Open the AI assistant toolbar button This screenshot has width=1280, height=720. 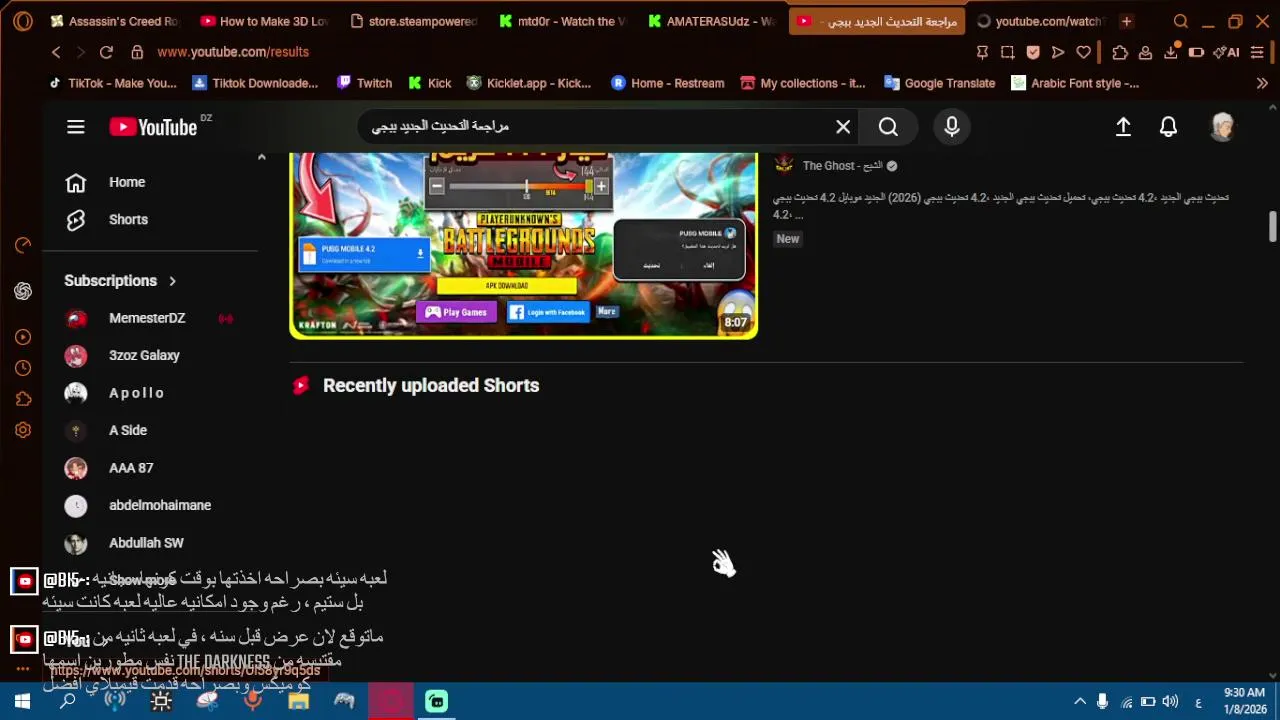(1226, 52)
